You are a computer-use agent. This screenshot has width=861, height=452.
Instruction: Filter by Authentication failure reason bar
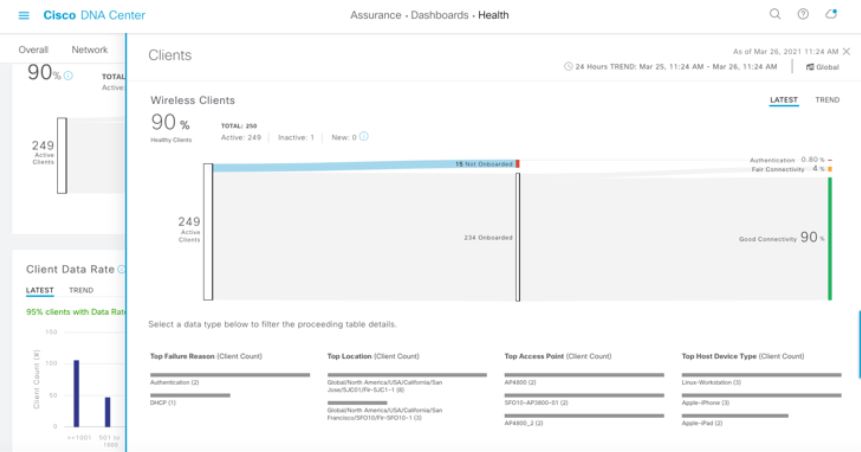pos(229,375)
